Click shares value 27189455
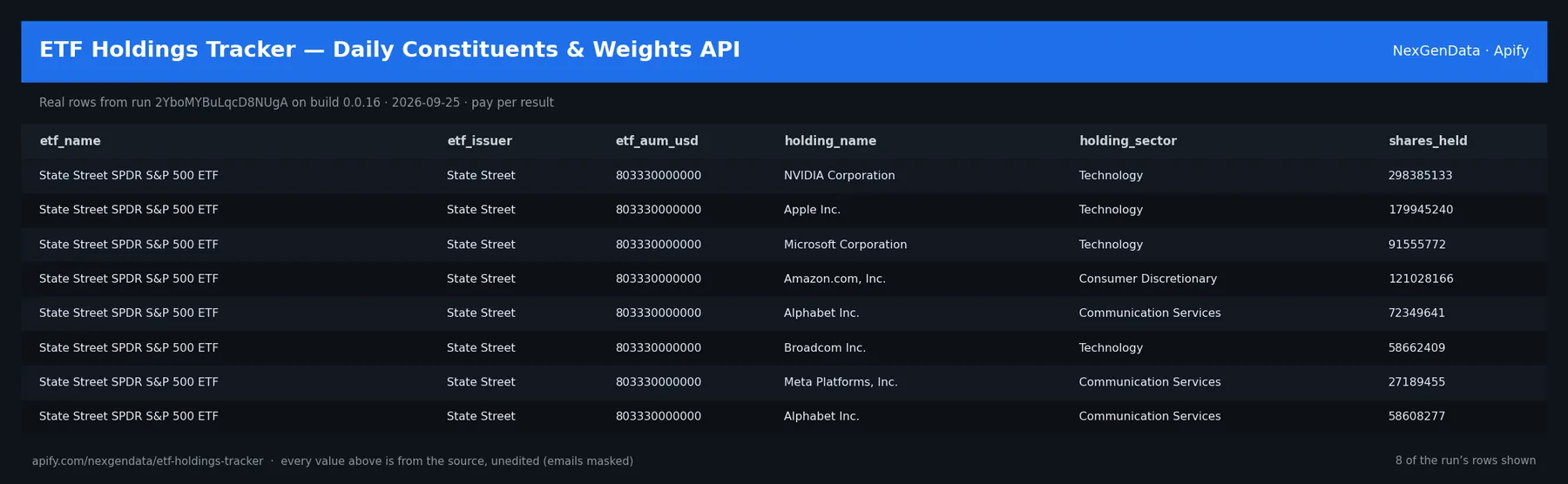The height and width of the screenshot is (484, 1568). point(1416,382)
